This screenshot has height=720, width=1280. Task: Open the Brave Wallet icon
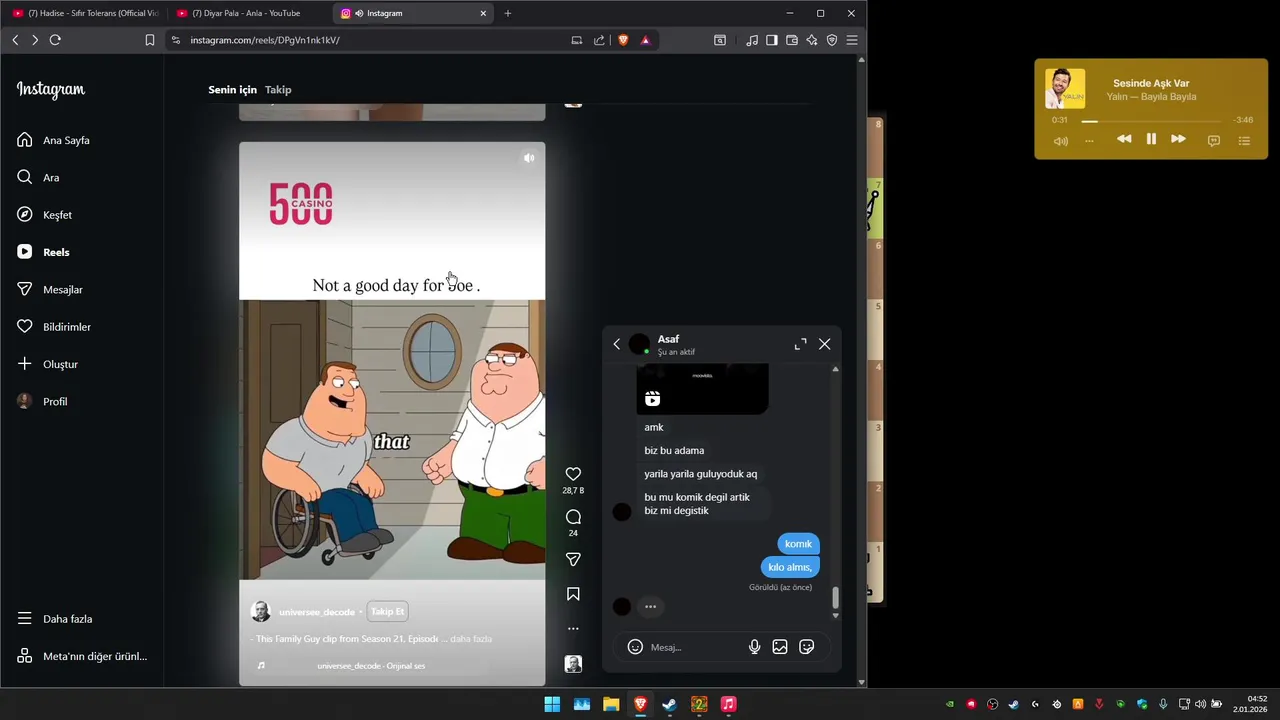pos(792,40)
